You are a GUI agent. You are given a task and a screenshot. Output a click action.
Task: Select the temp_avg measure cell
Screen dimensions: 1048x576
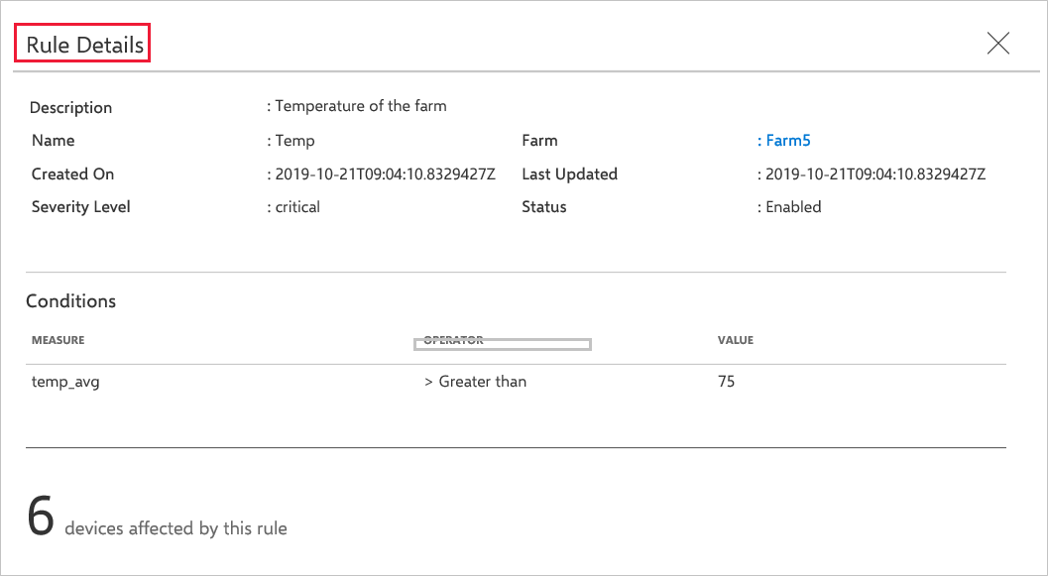pos(66,382)
